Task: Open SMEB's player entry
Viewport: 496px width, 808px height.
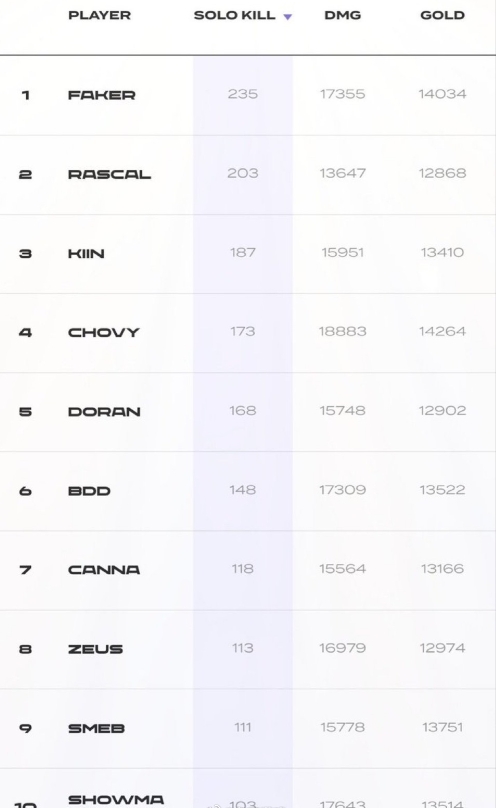Action: coord(96,728)
